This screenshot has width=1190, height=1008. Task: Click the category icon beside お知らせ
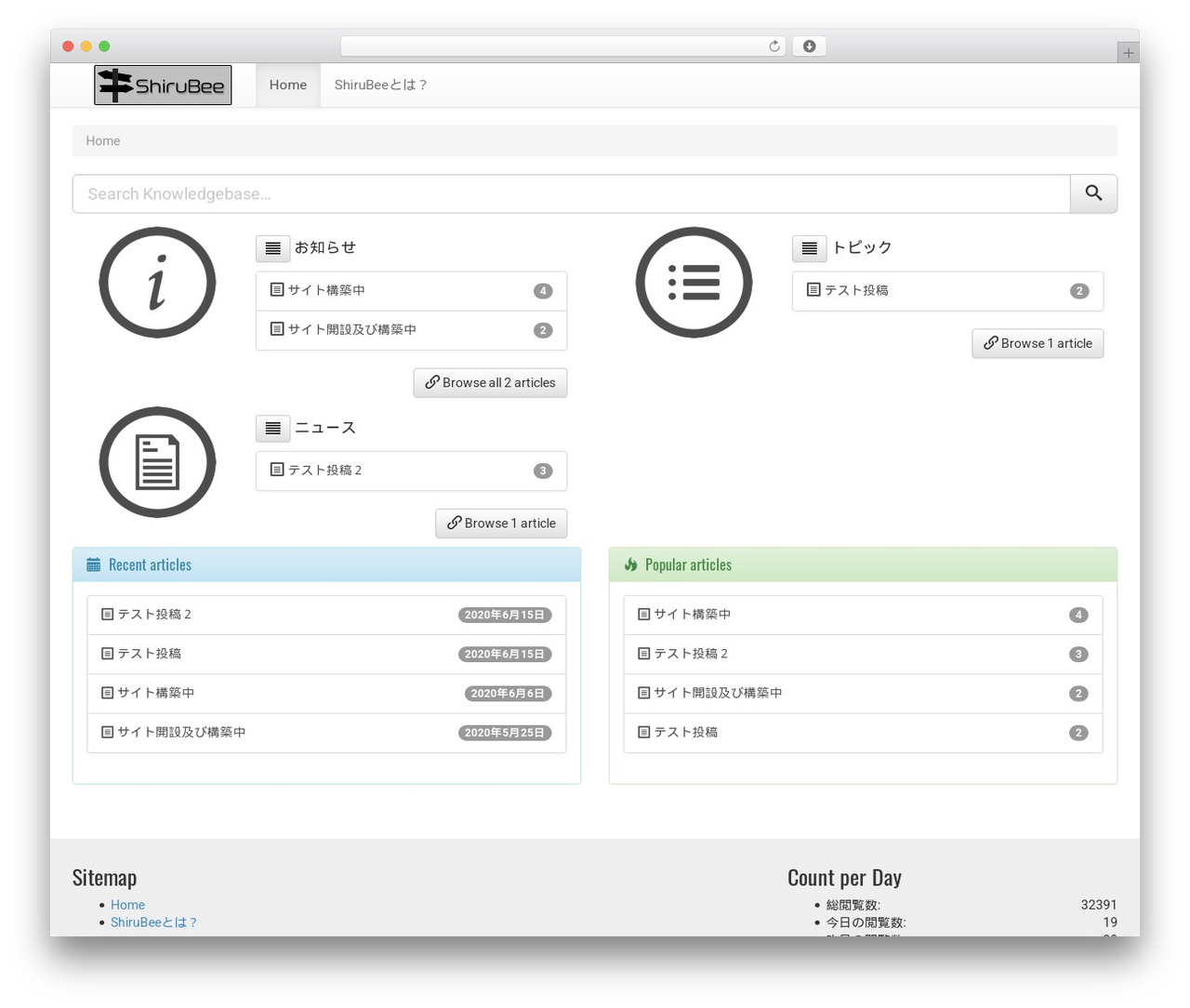272,248
